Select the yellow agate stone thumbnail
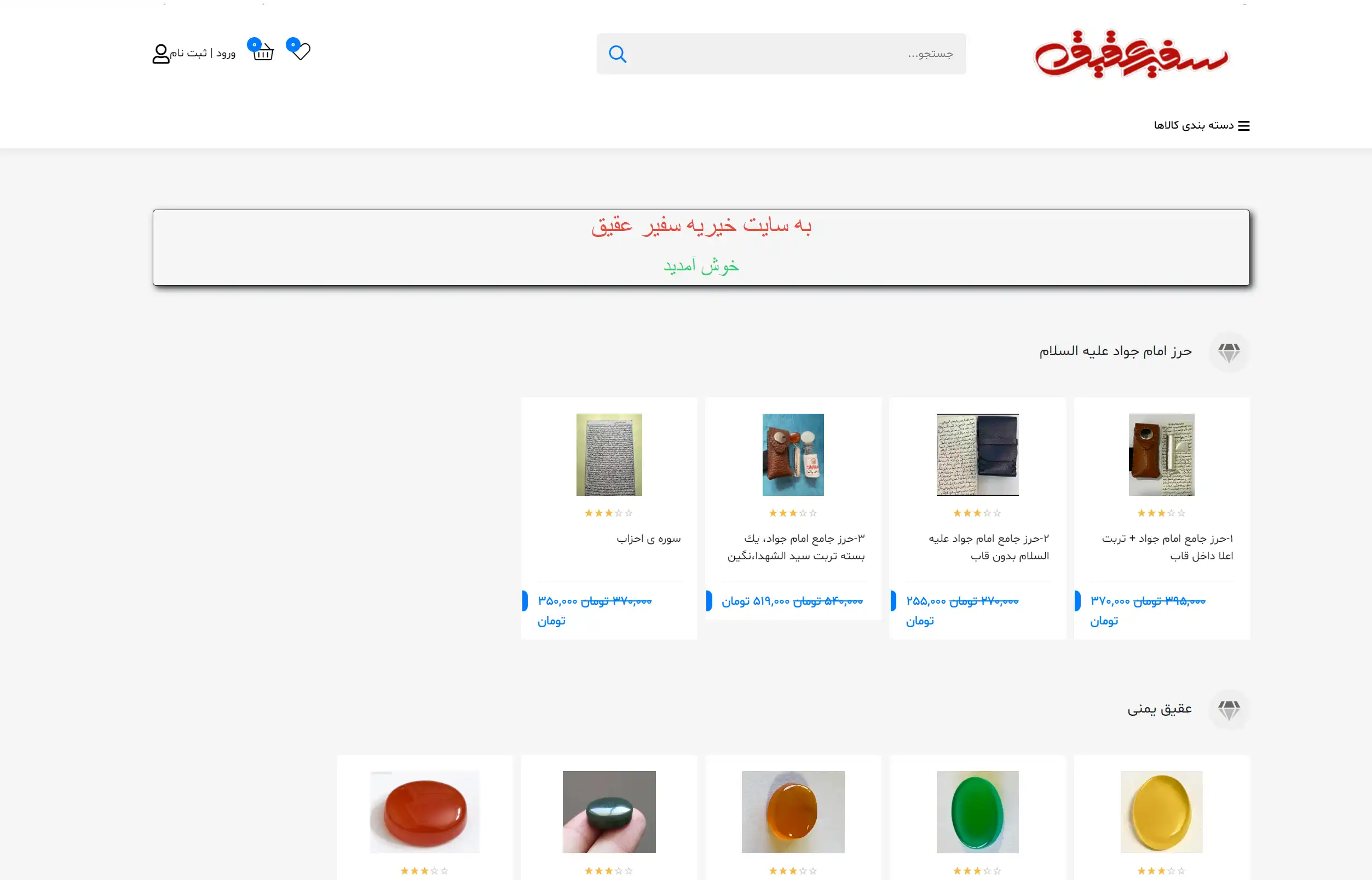Viewport: 1372px width, 880px height. [x=1161, y=812]
